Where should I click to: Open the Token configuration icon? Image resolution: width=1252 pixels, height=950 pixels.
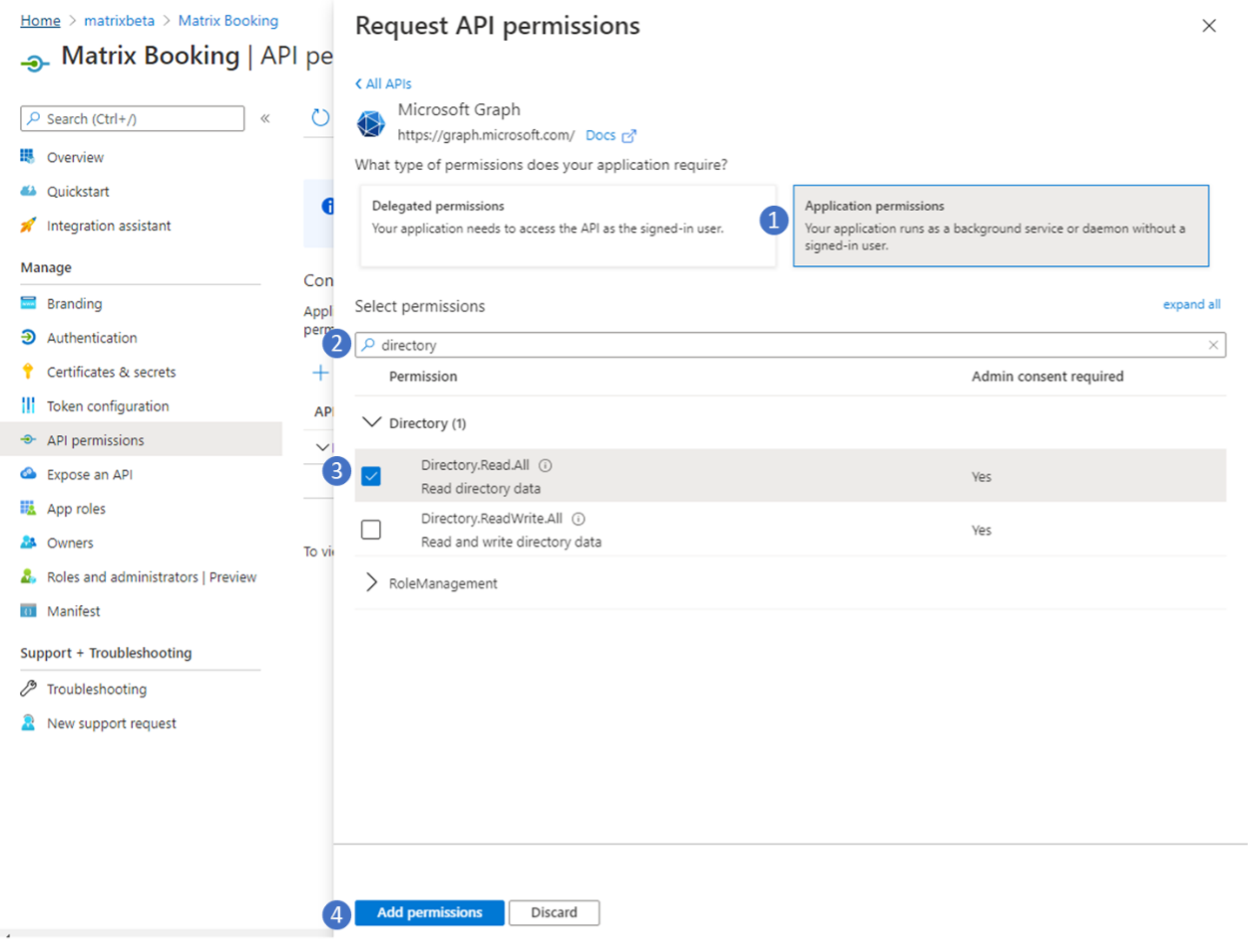28,406
